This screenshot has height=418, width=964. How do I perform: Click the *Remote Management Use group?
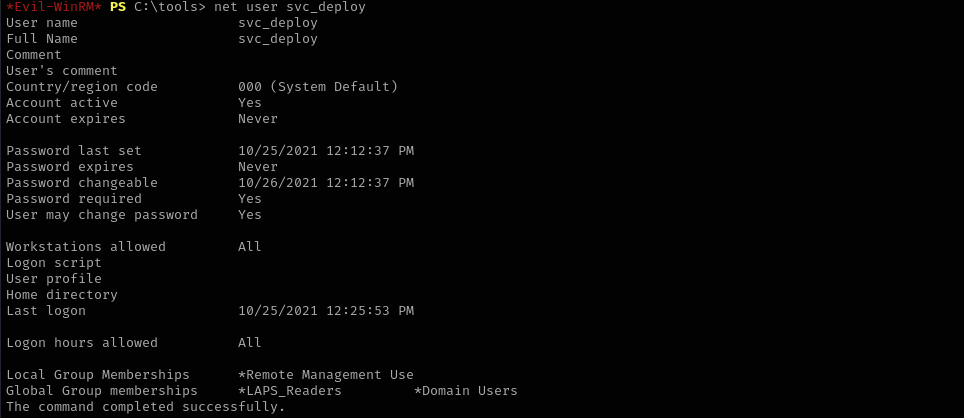(326, 375)
